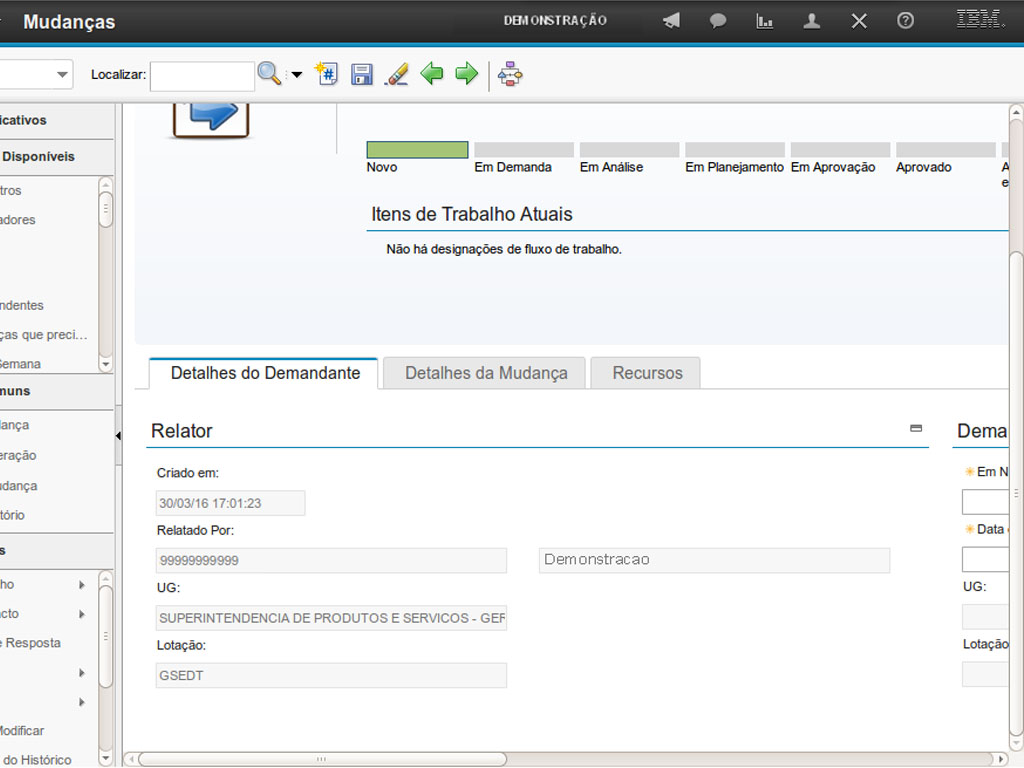Screen dimensions: 1024x768
Task: Go to next record with right green arrow
Action: coord(466,73)
